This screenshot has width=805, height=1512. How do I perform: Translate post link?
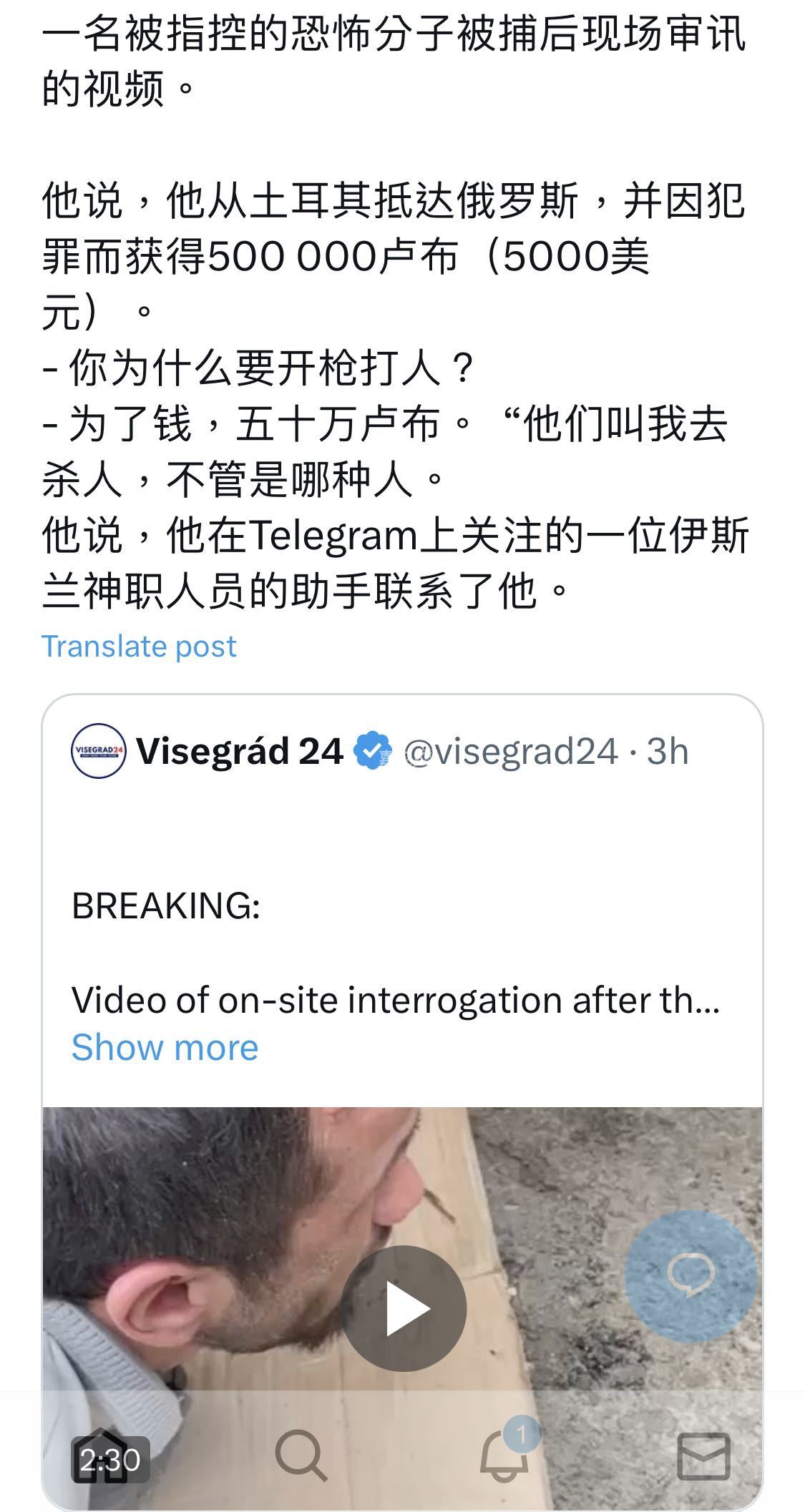coord(139,646)
